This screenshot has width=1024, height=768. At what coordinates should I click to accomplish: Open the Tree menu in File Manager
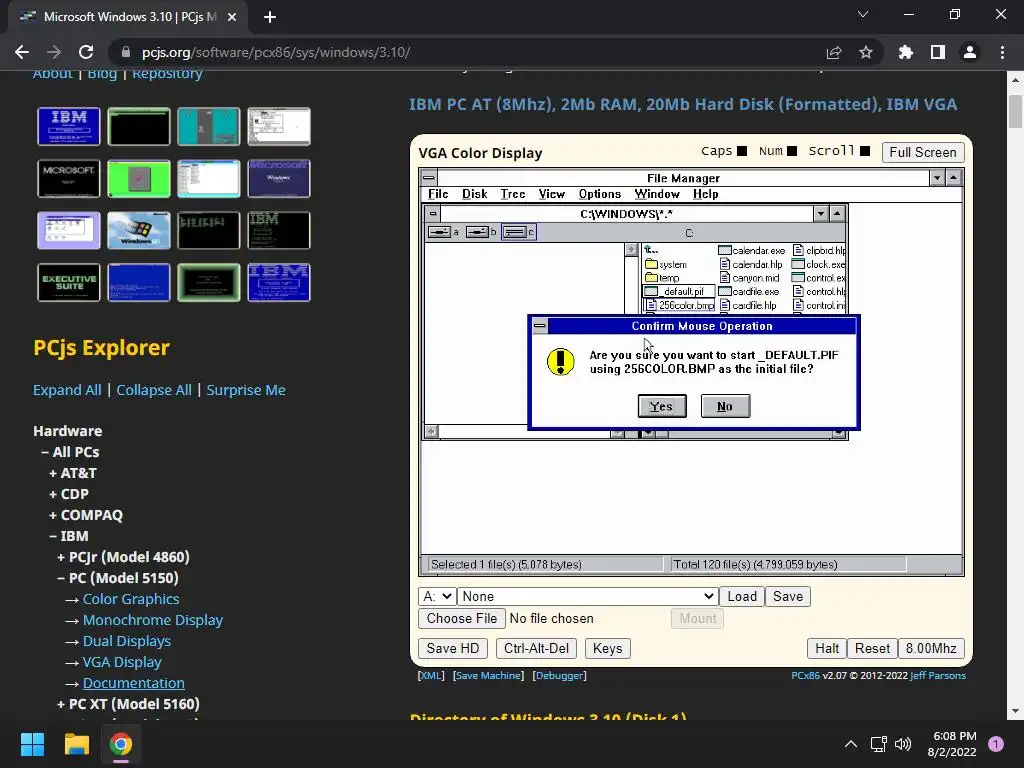pyautogui.click(x=513, y=194)
